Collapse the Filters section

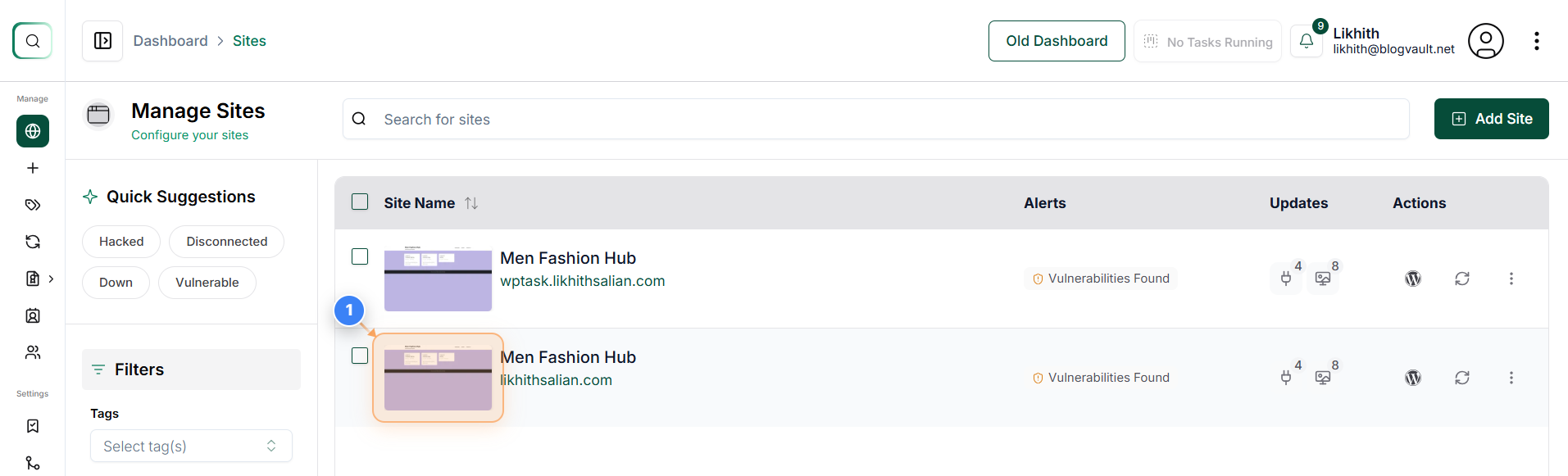(191, 369)
